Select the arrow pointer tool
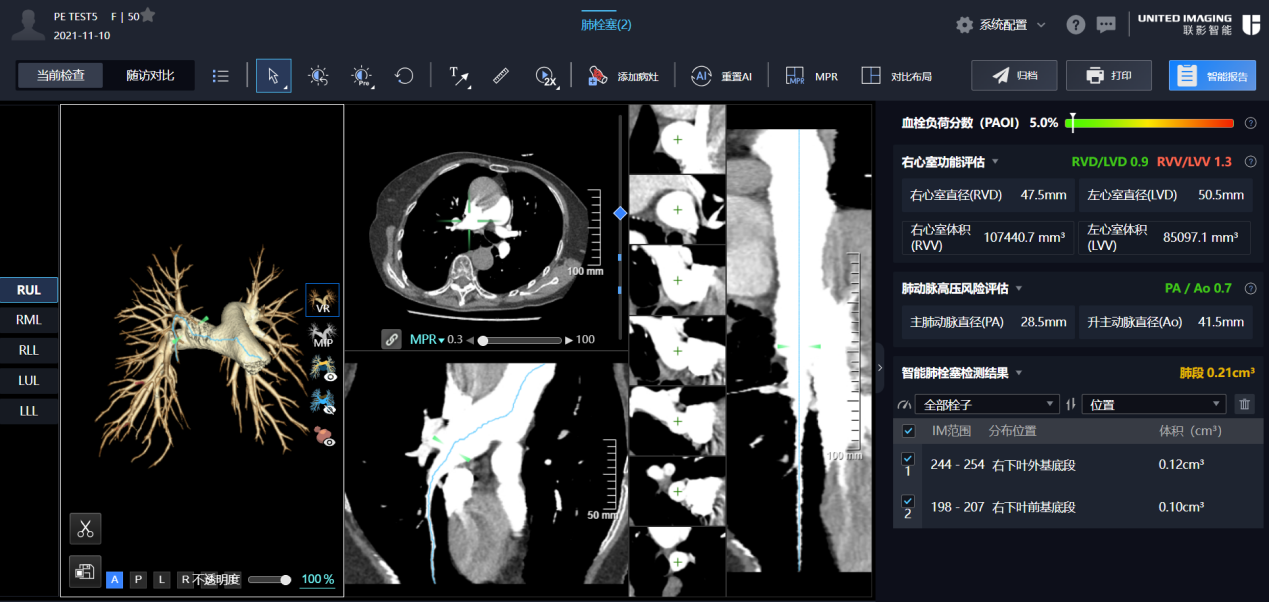The height and width of the screenshot is (602, 1269). pos(273,76)
